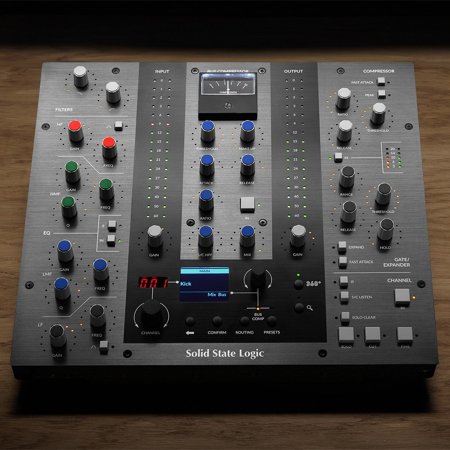Toggle the S/C LISTEN switch
The height and width of the screenshot is (450, 450).
coord(344,296)
